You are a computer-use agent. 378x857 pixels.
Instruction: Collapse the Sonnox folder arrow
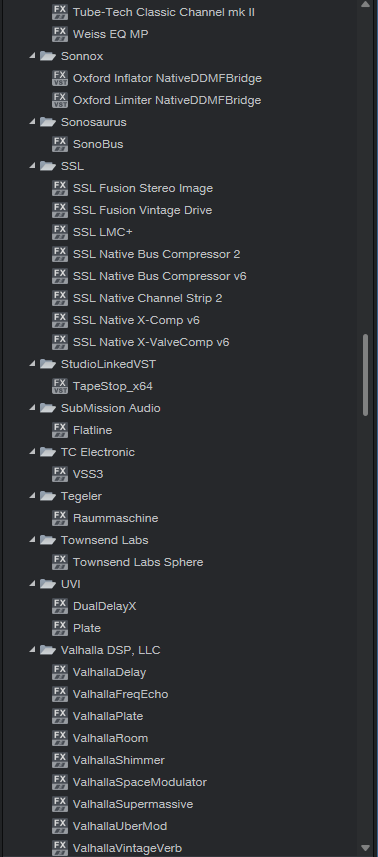(33, 56)
